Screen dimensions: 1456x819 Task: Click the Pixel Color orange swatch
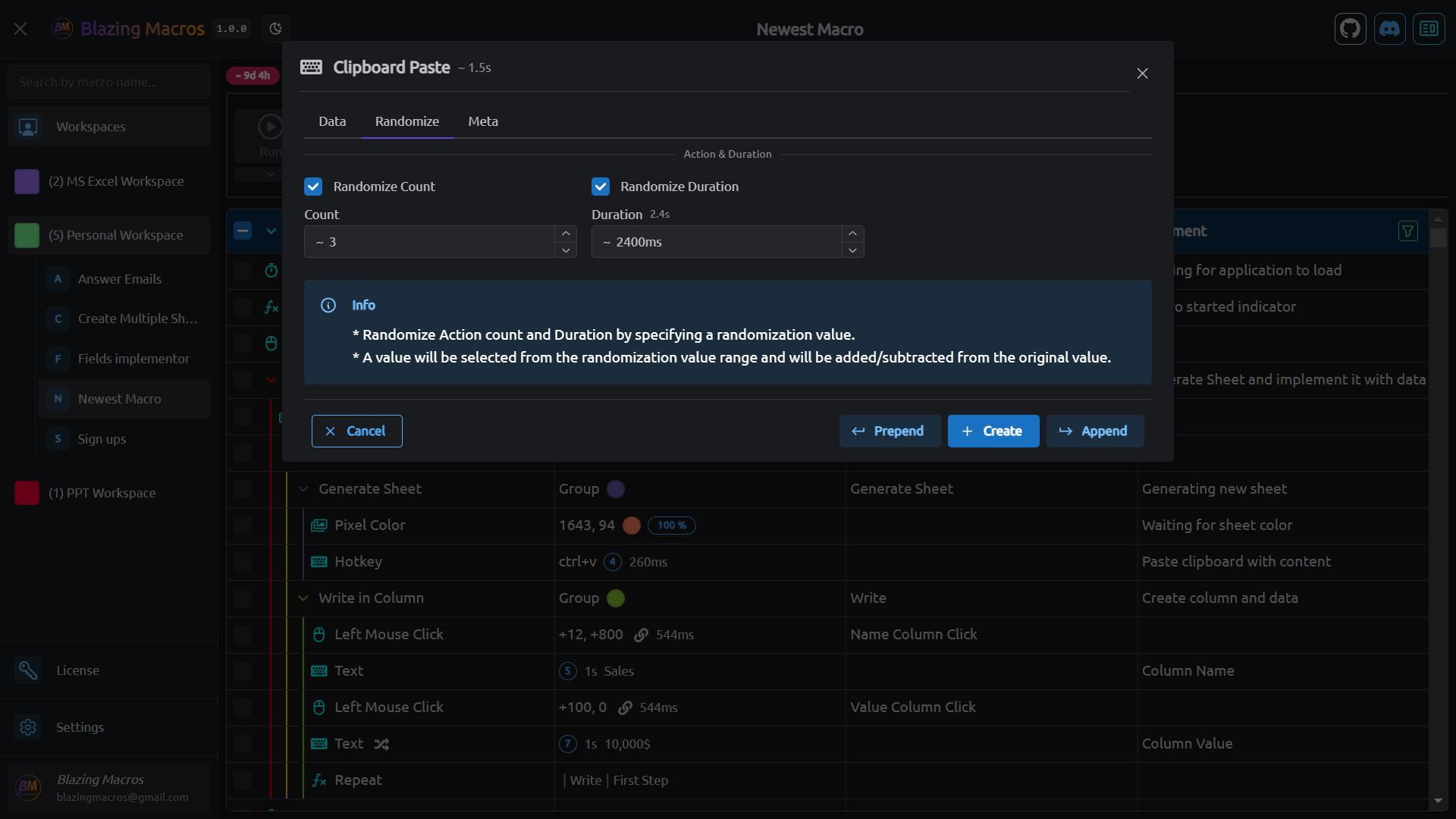click(x=632, y=526)
